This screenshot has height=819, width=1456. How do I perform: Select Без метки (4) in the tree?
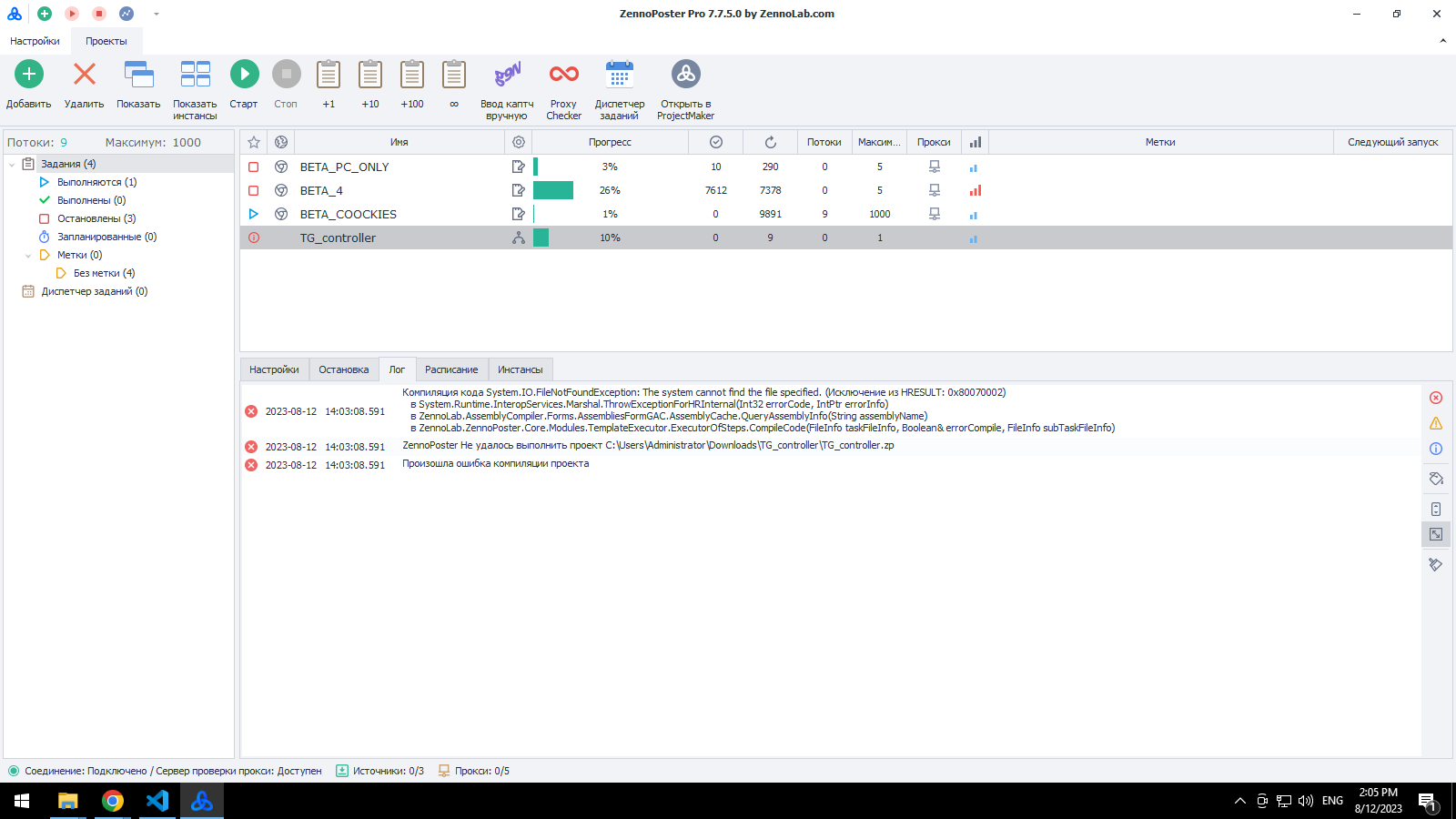tap(104, 273)
